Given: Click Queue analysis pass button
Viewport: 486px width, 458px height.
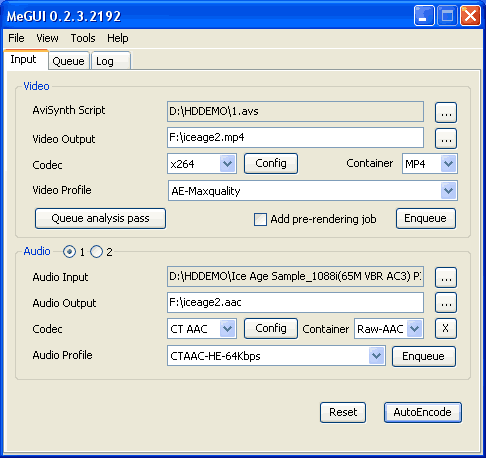Looking at the screenshot, I should 100,218.
